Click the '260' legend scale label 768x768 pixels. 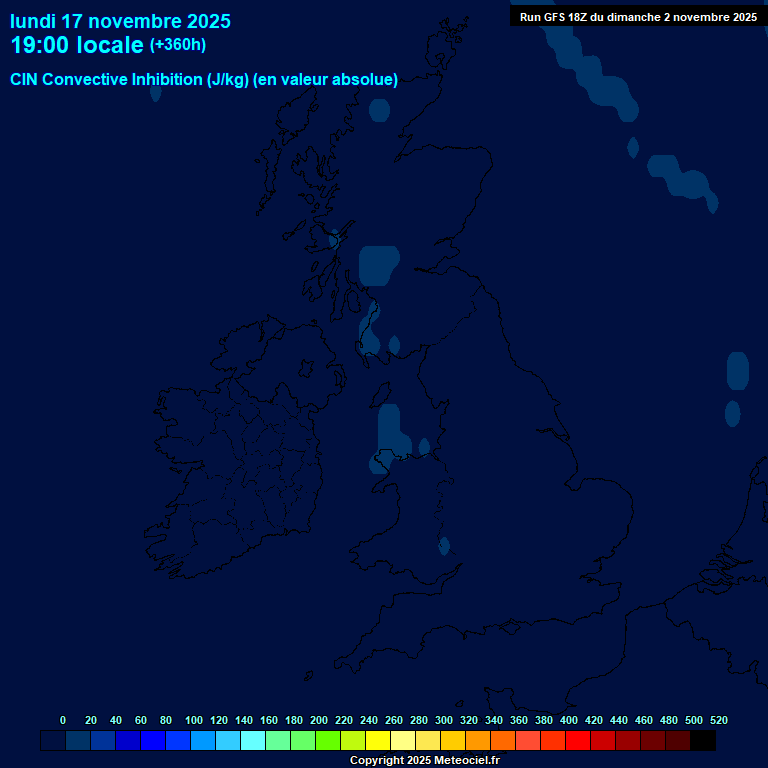click(394, 720)
